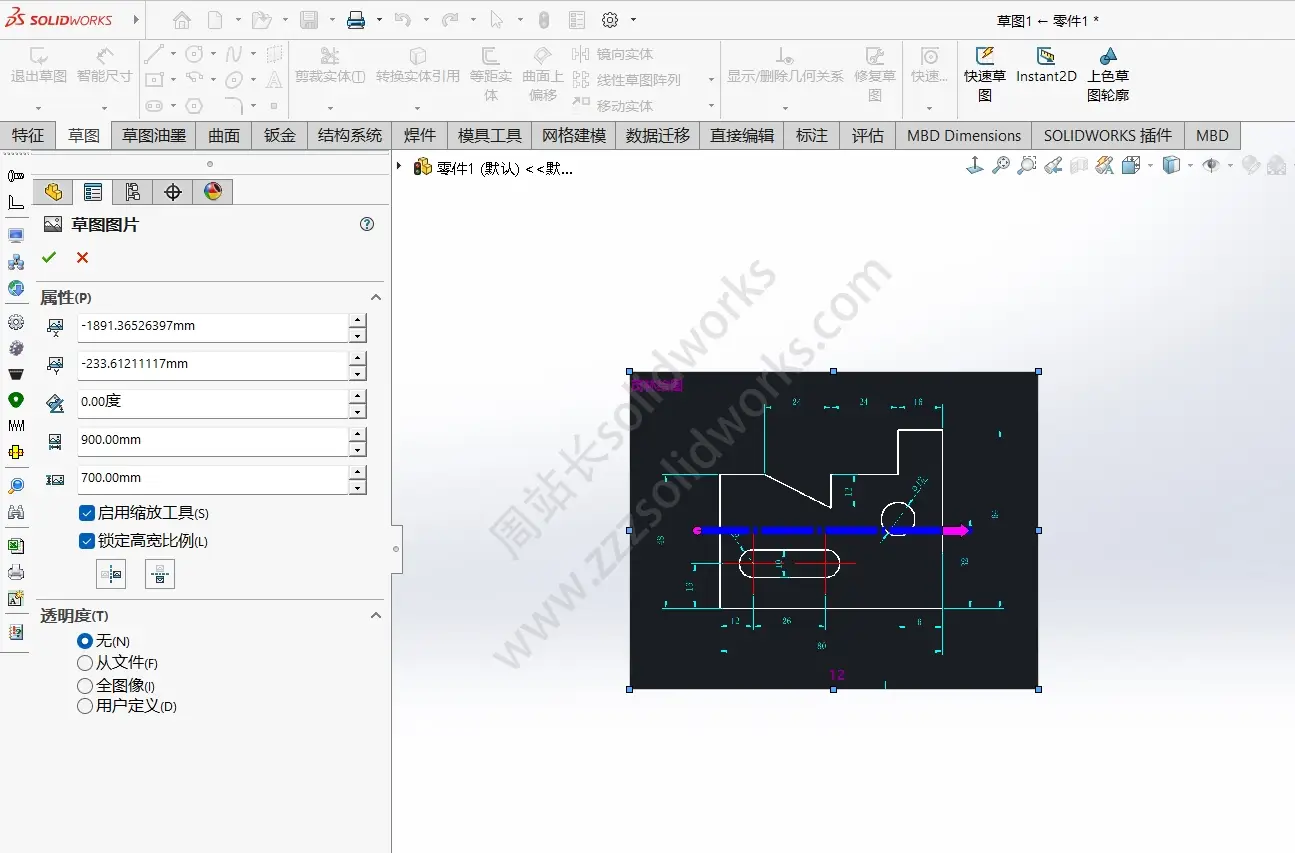Viewport: 1295px width, 853px height.
Task: Click the Save floppy disk icon
Action: click(309, 20)
